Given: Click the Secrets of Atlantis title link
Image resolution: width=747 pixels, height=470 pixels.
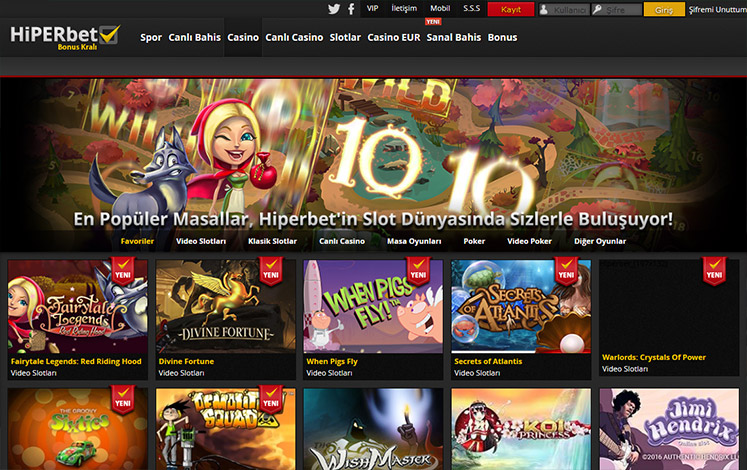Looking at the screenshot, I should [x=488, y=361].
